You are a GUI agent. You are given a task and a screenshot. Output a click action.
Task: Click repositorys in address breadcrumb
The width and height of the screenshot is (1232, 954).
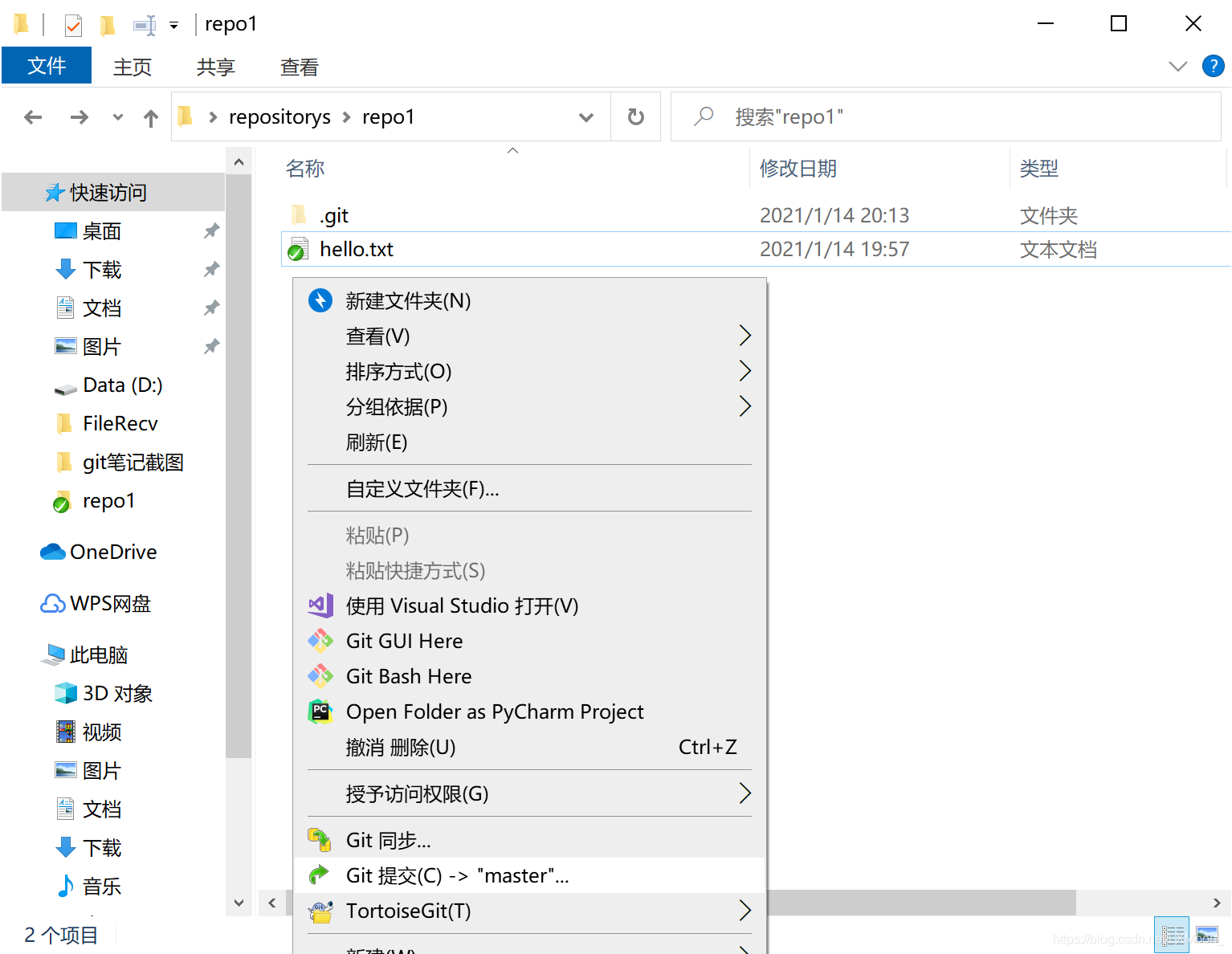(x=279, y=117)
